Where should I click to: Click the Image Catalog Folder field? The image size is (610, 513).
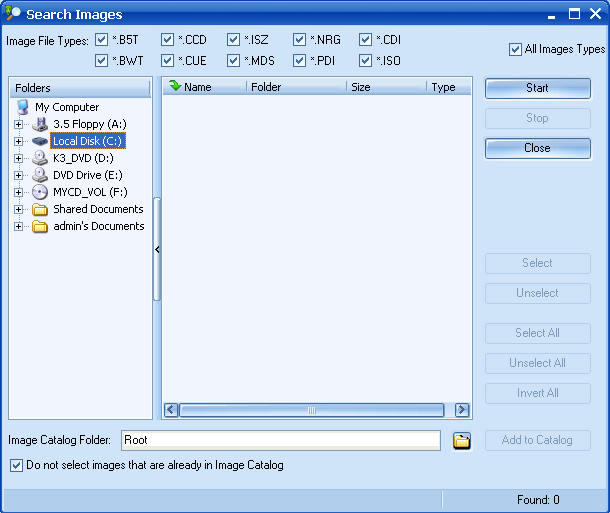[281, 440]
